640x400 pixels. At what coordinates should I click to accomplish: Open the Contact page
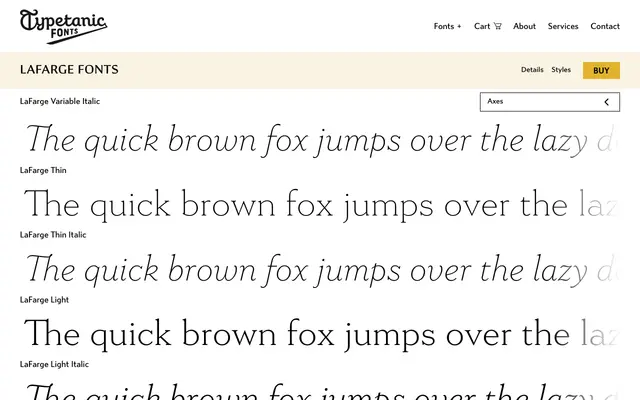tap(605, 26)
